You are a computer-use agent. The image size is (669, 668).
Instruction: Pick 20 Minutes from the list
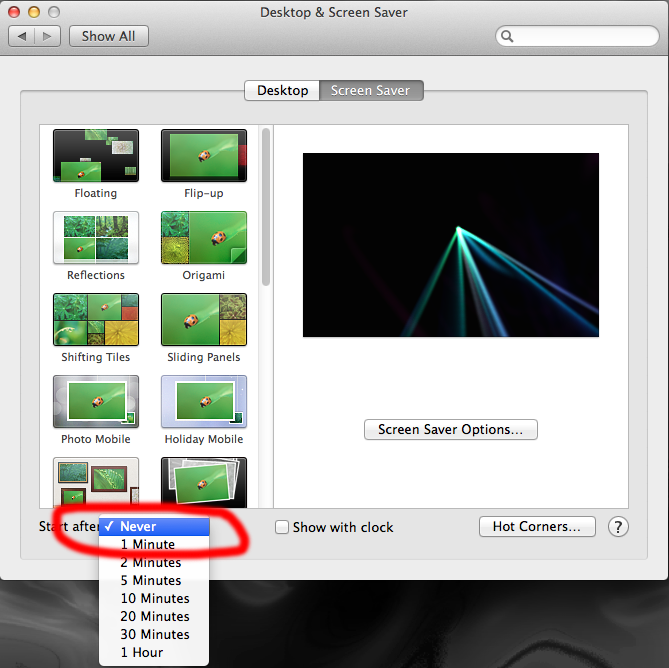click(x=154, y=616)
